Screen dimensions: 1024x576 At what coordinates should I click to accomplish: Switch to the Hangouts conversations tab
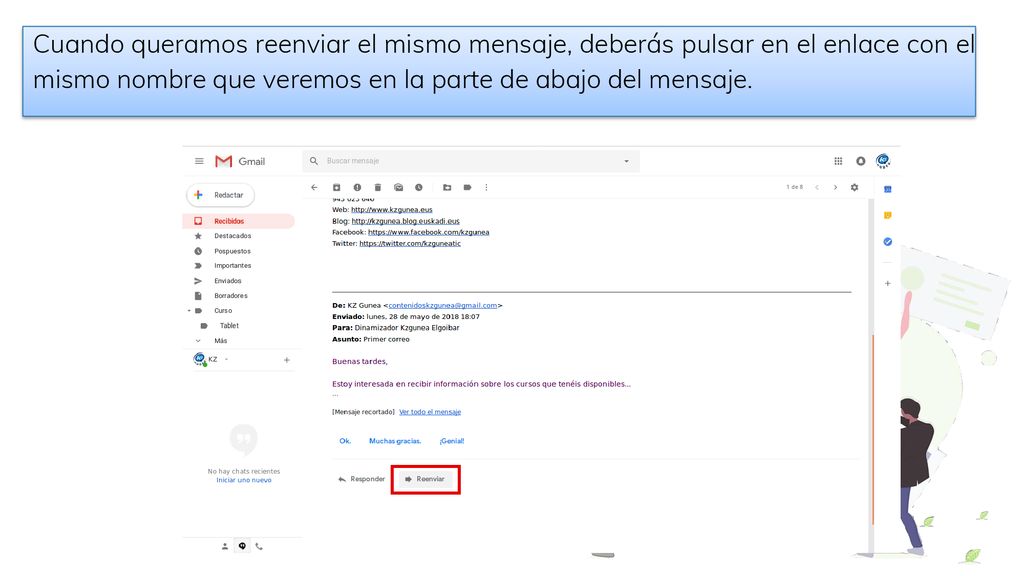tap(242, 547)
